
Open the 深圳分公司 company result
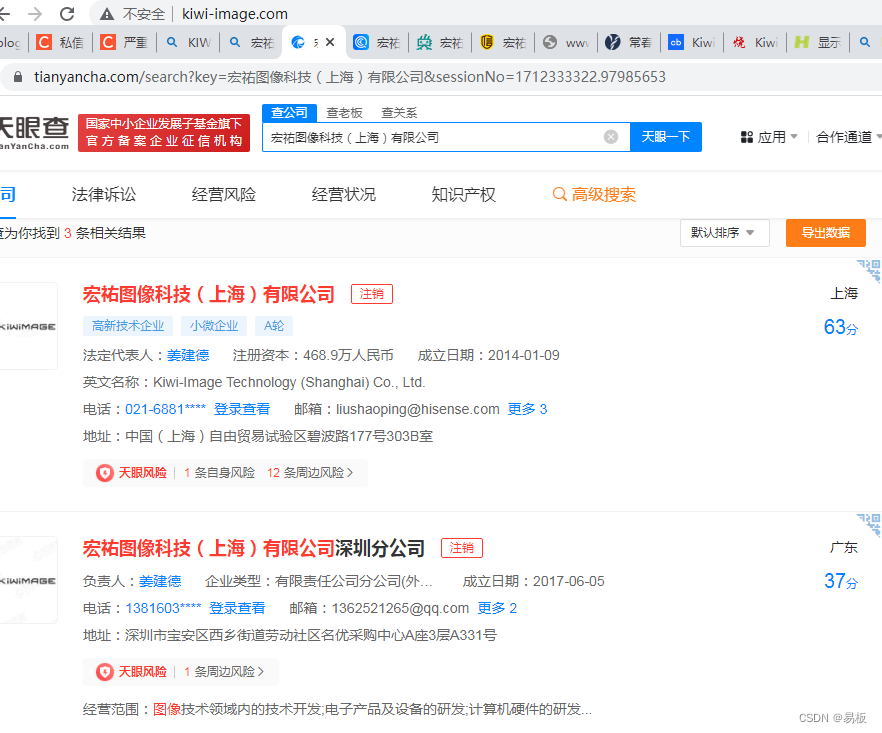254,548
